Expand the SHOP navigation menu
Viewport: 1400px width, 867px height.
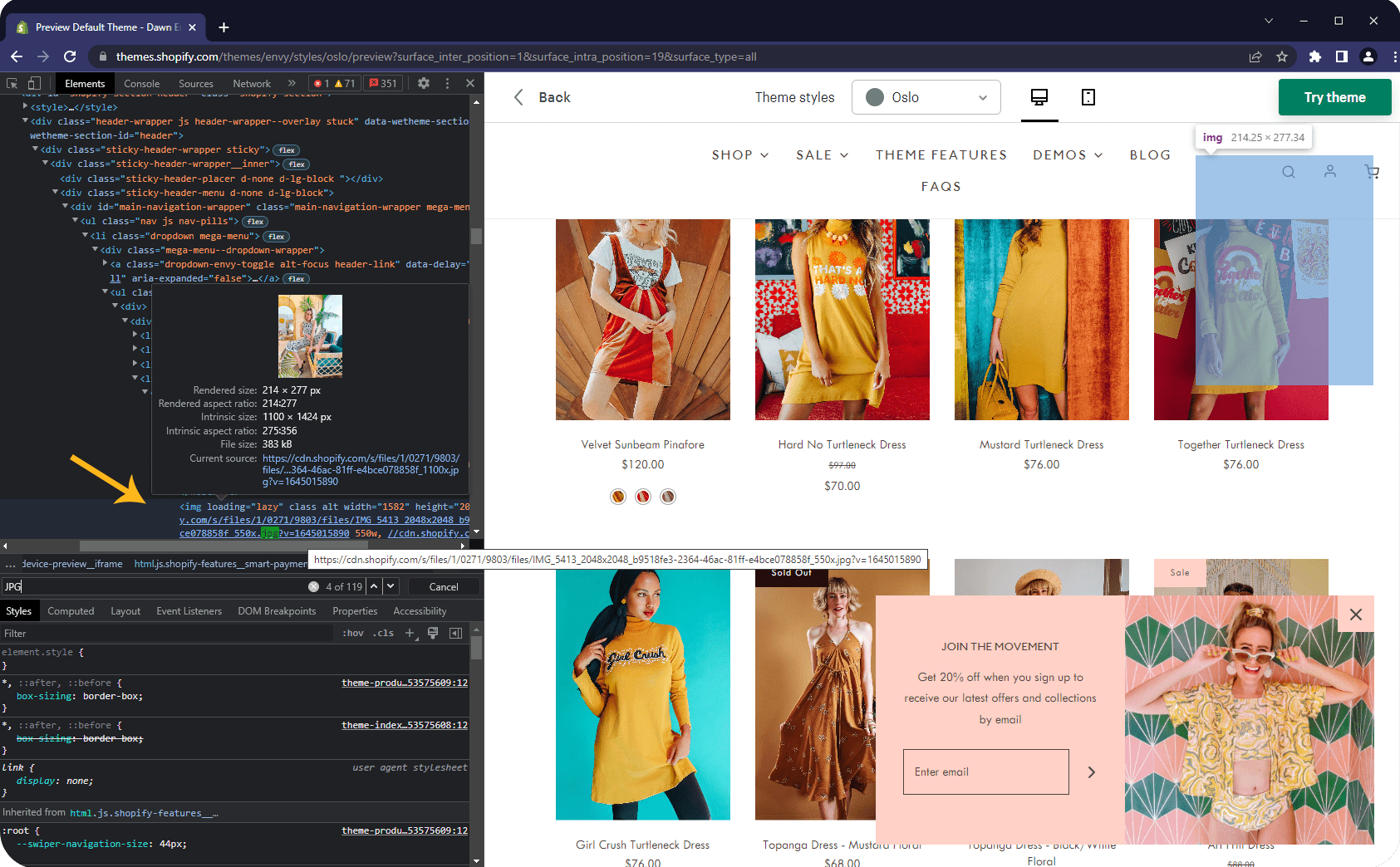(x=740, y=155)
